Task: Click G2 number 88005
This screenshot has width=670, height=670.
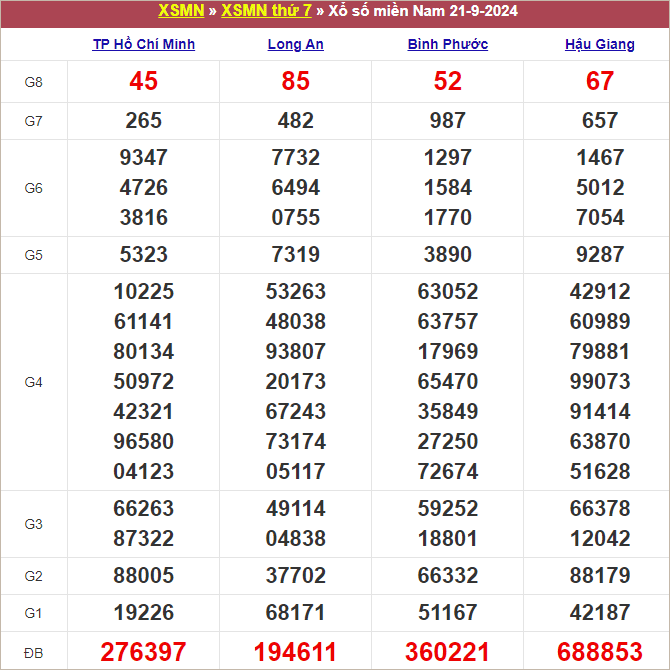Action: [144, 576]
